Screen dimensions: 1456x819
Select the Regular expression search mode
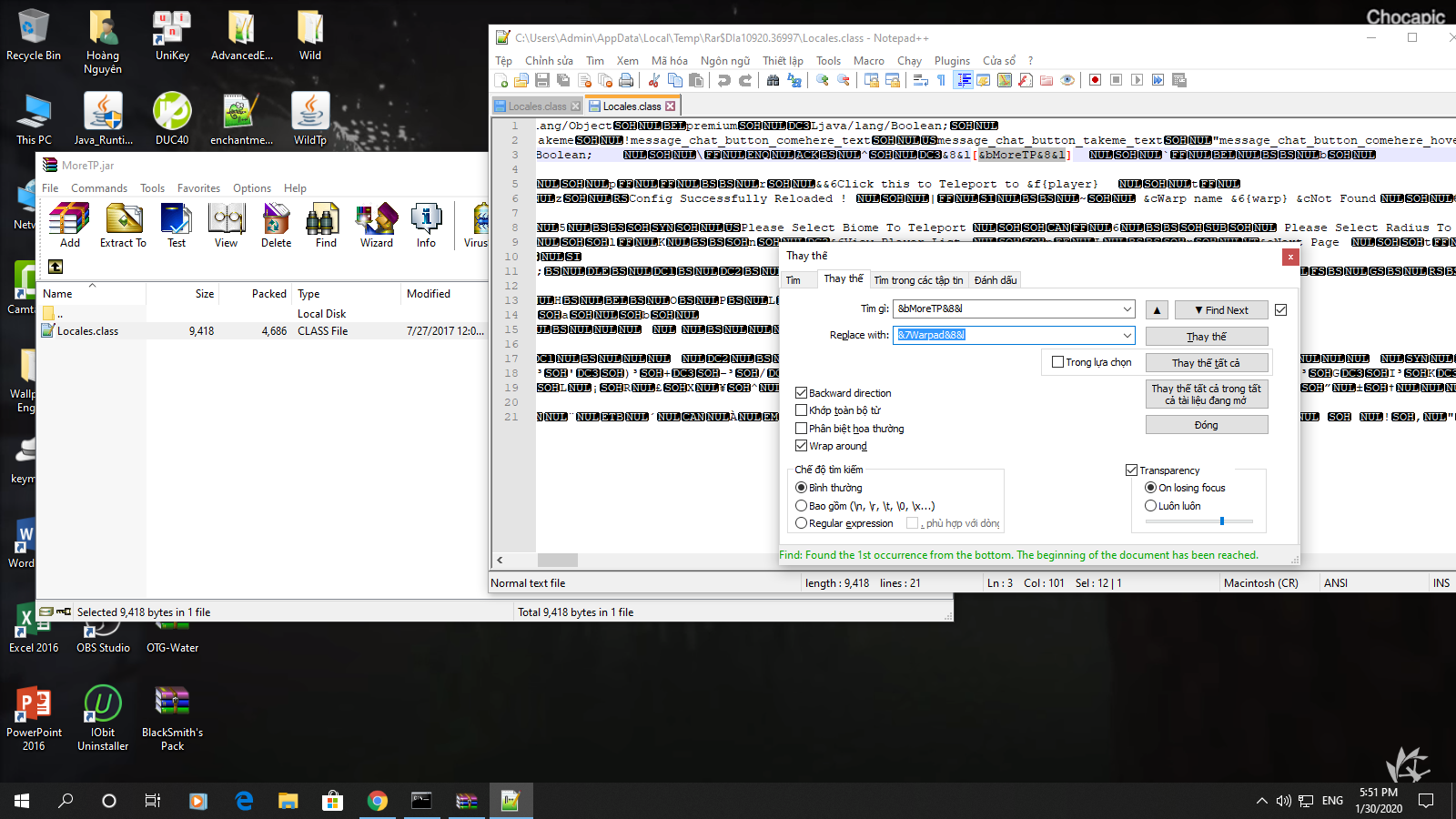(802, 523)
